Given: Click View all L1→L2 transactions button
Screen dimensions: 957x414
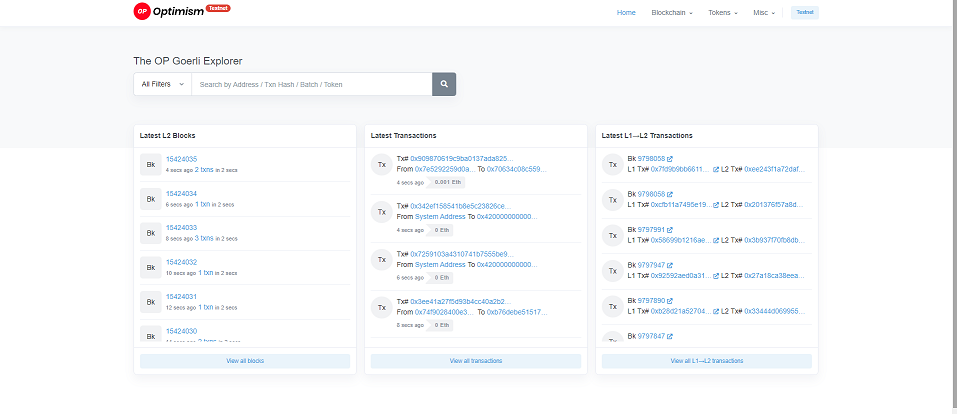Looking at the screenshot, I should (706, 360).
